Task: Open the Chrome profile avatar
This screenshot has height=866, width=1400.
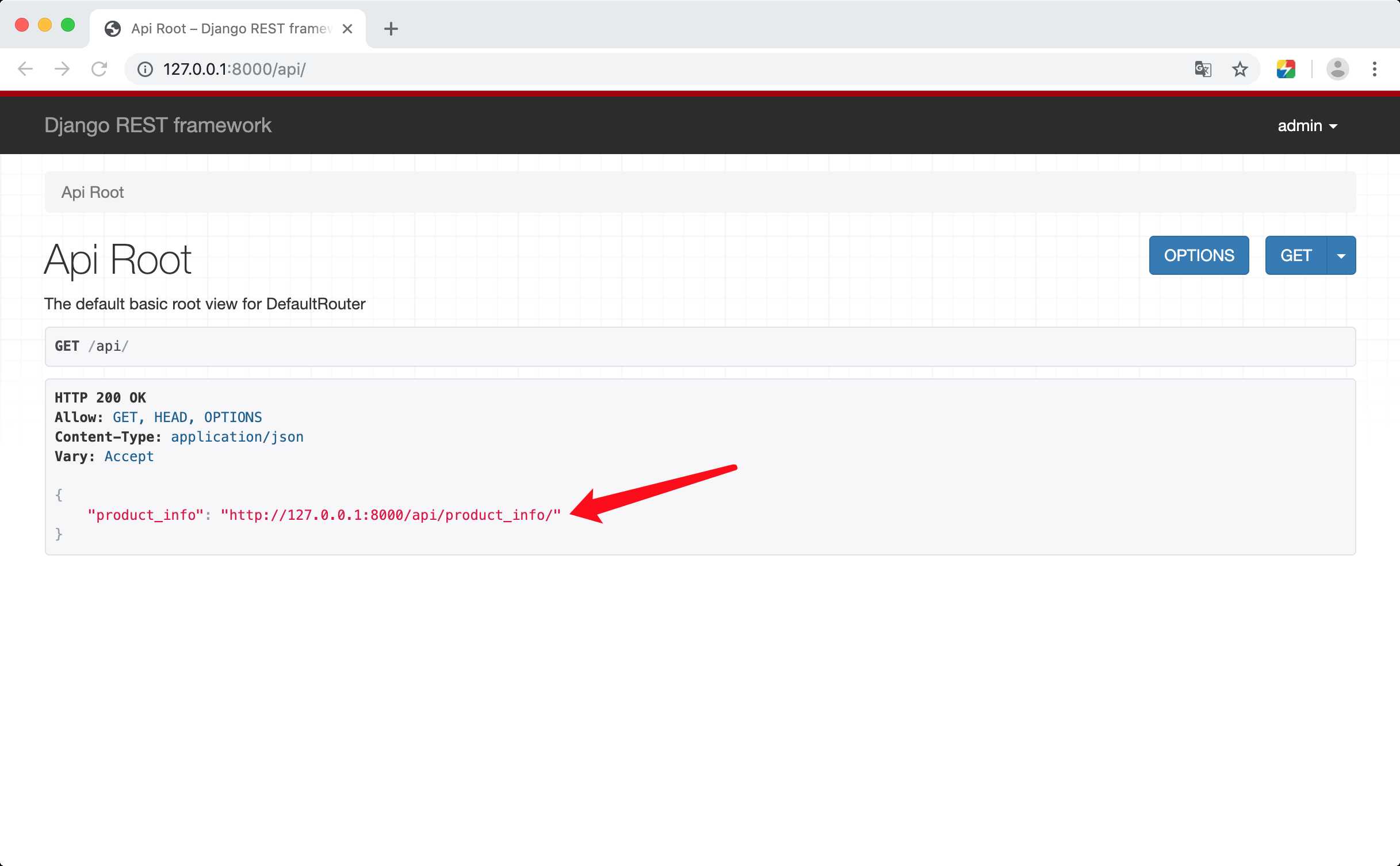Action: click(x=1337, y=69)
